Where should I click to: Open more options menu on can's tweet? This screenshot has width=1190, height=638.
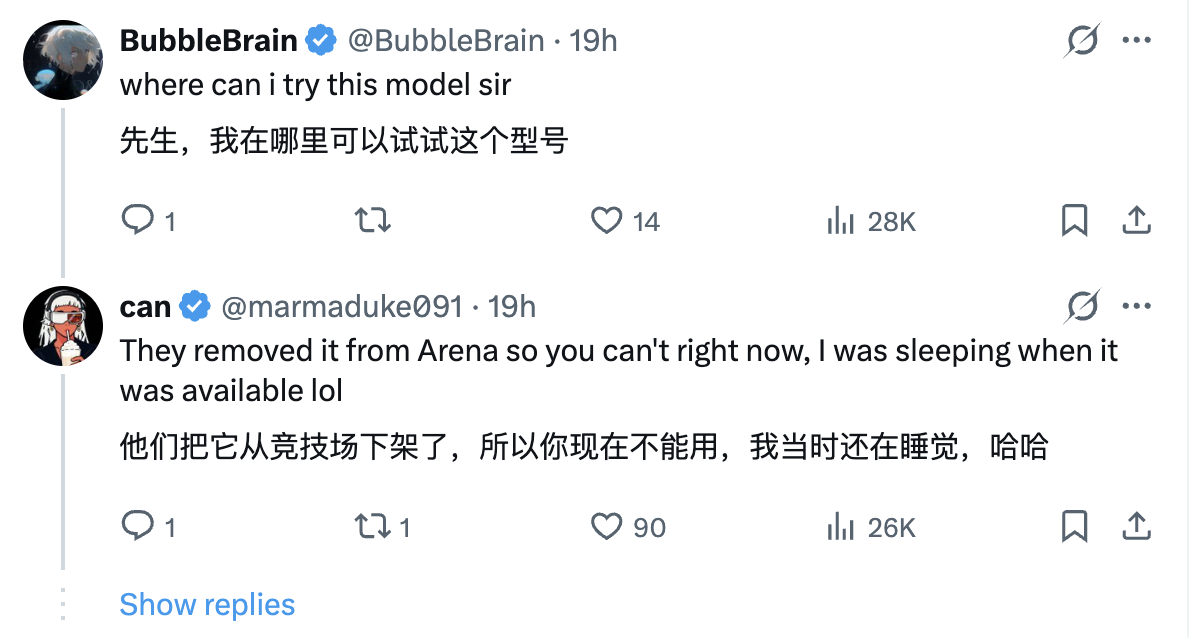pyautogui.click(x=1137, y=305)
